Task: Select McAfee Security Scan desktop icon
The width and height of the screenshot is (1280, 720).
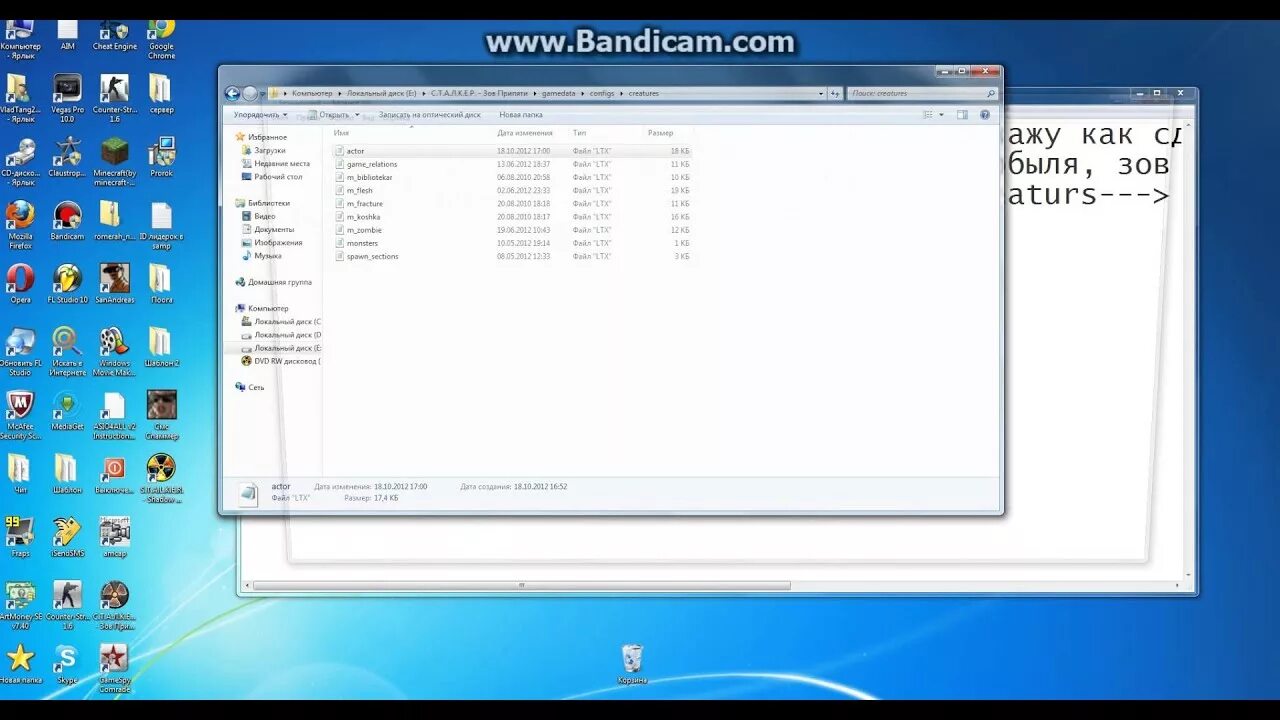Action: point(20,415)
